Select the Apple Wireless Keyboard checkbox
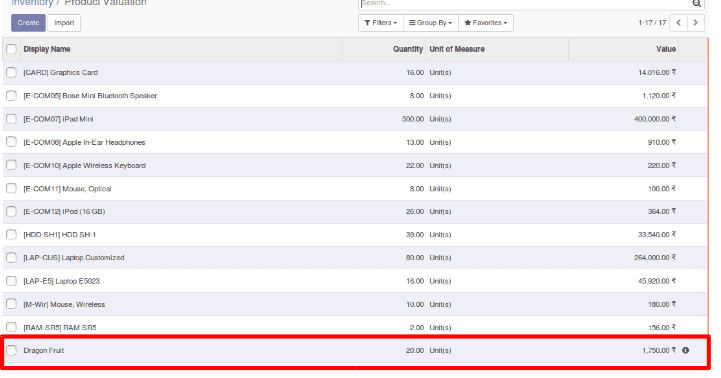The width and height of the screenshot is (721, 378). click(11, 165)
